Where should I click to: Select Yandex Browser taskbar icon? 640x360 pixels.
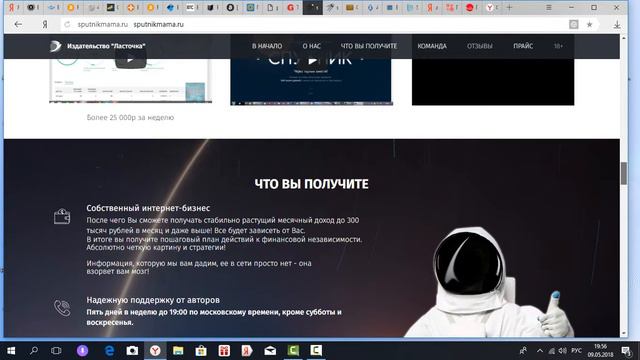pos(155,351)
